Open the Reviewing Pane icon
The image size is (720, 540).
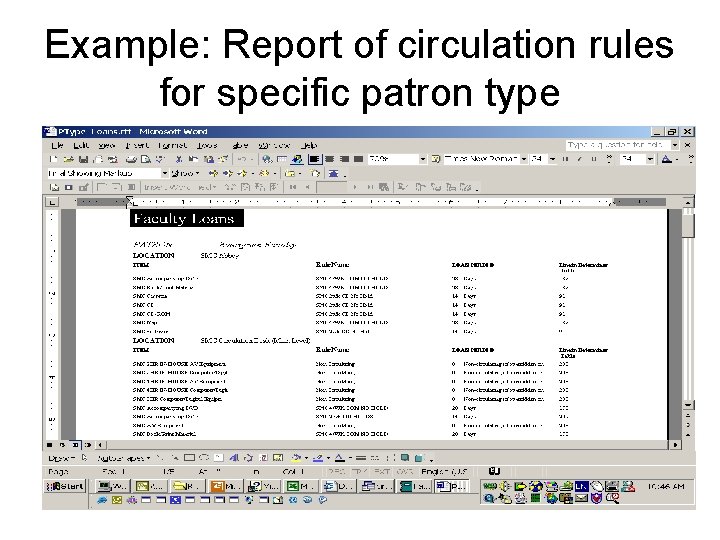point(333,174)
